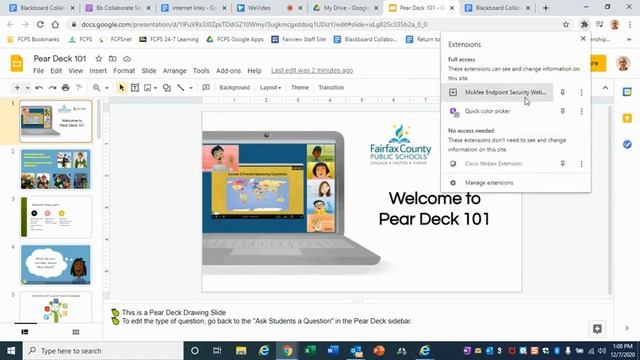
Task: Click the Windows search box
Action: (103, 351)
